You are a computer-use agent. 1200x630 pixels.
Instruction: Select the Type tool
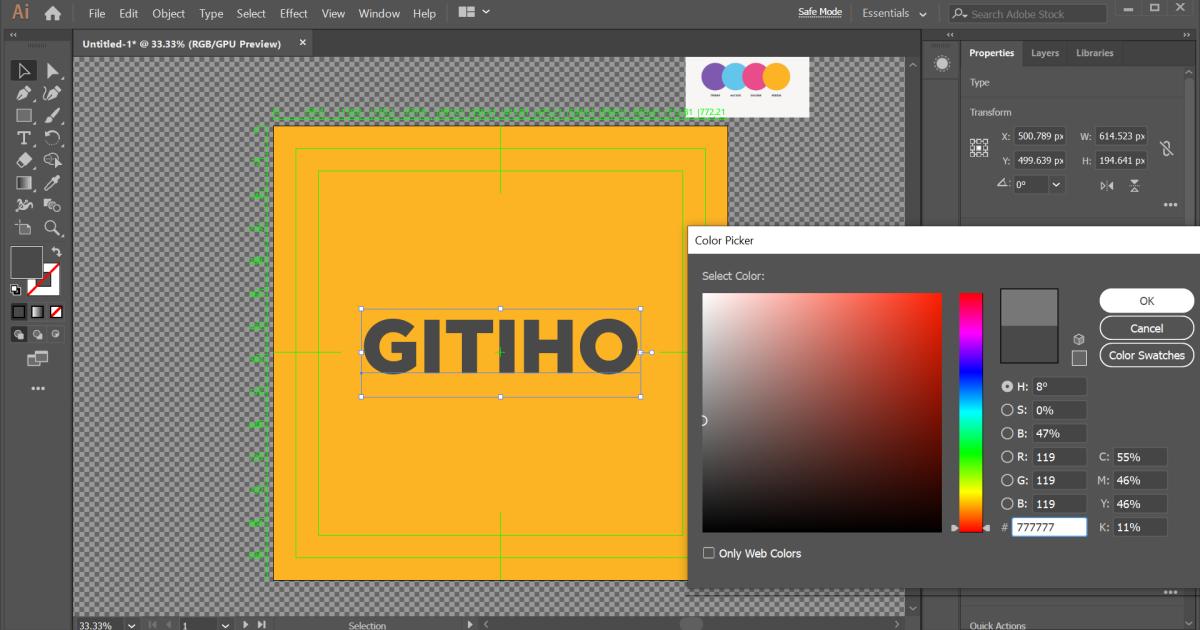pyautogui.click(x=24, y=138)
